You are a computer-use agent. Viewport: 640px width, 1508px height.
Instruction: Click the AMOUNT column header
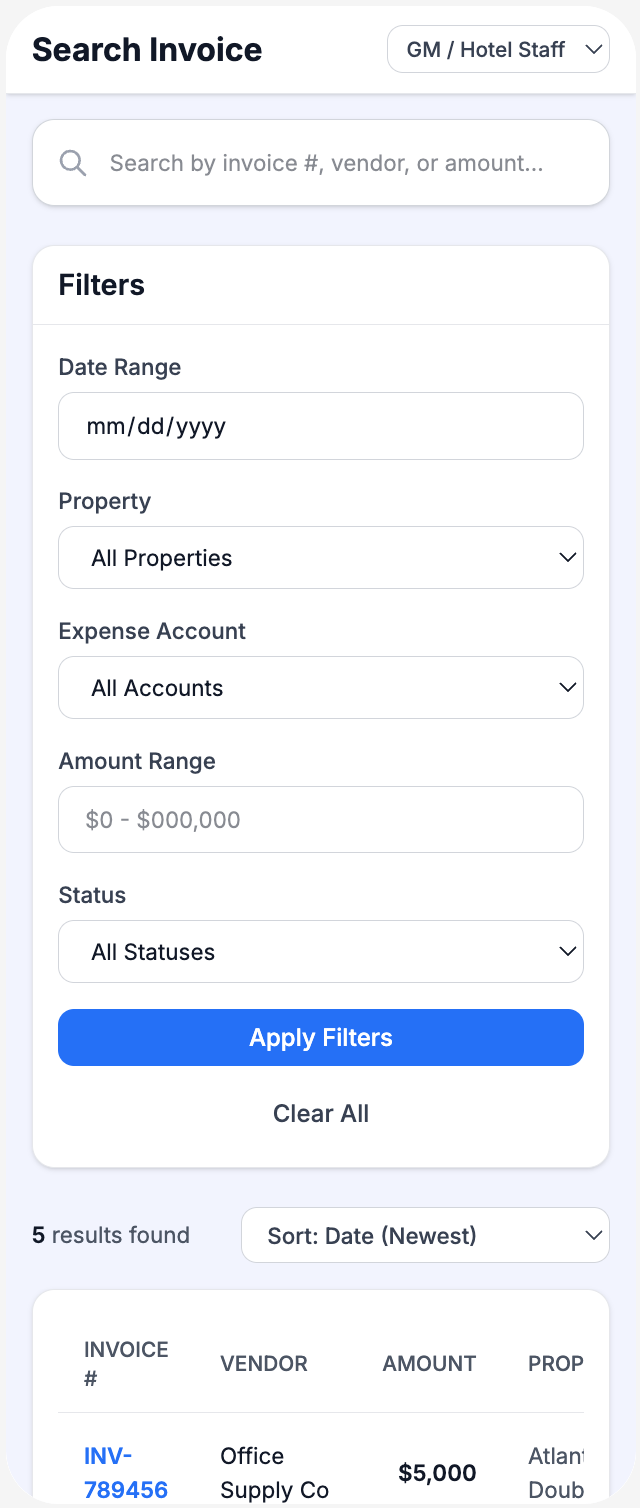429,1363
